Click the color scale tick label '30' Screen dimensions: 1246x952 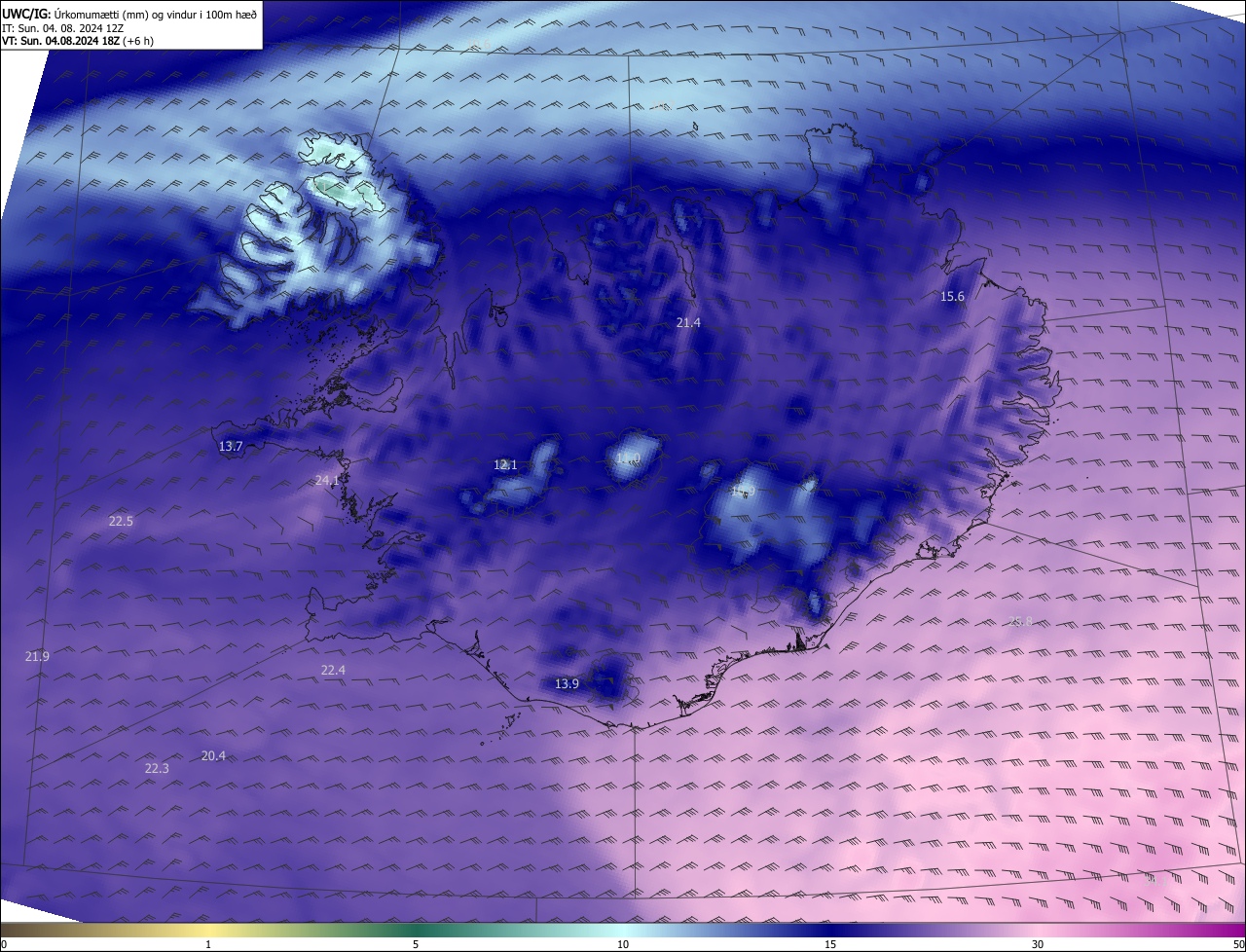1038,944
